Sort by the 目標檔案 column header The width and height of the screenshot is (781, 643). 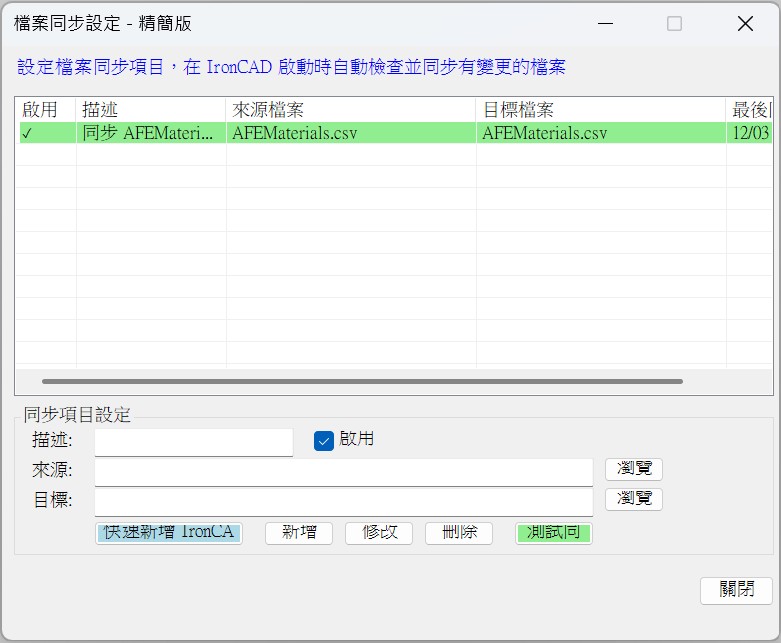click(x=600, y=109)
